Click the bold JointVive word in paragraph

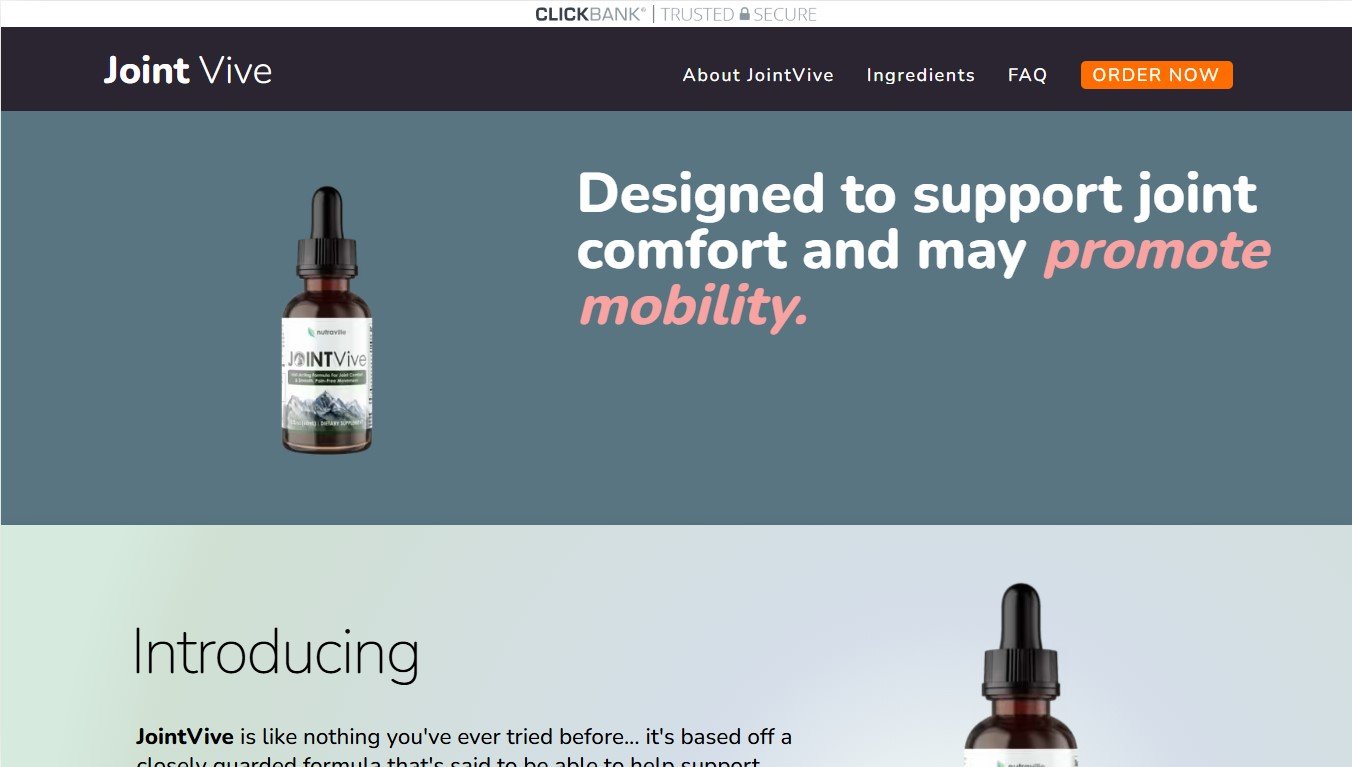[185, 737]
